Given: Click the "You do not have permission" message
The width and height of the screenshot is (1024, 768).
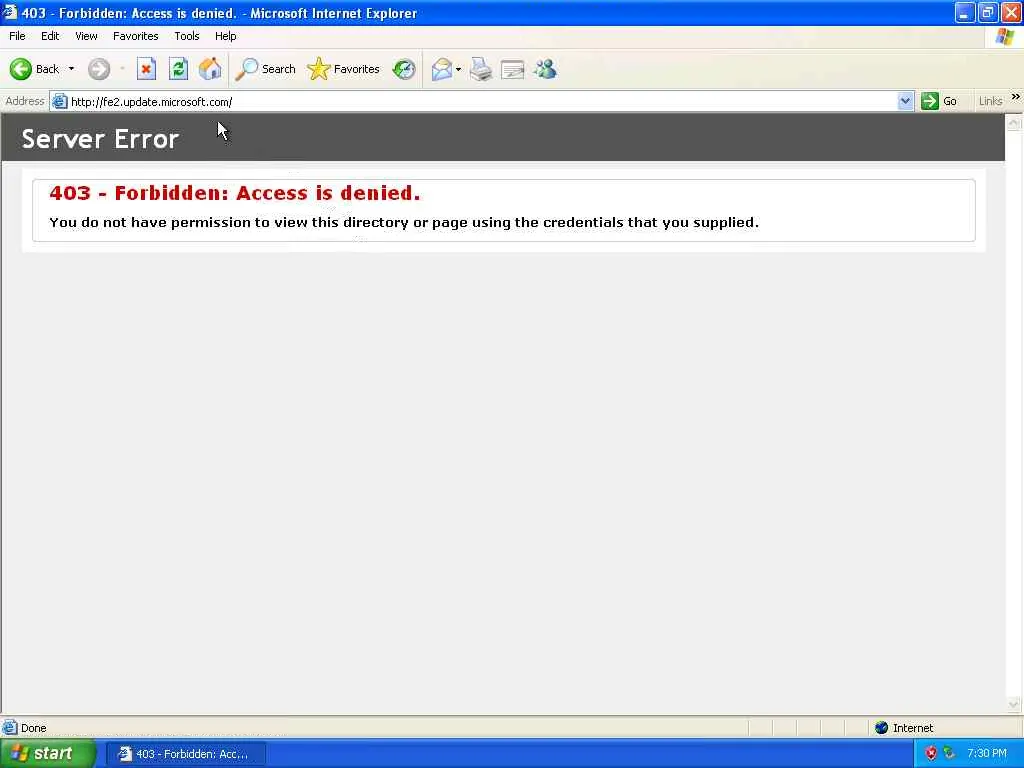Looking at the screenshot, I should coord(404,223).
